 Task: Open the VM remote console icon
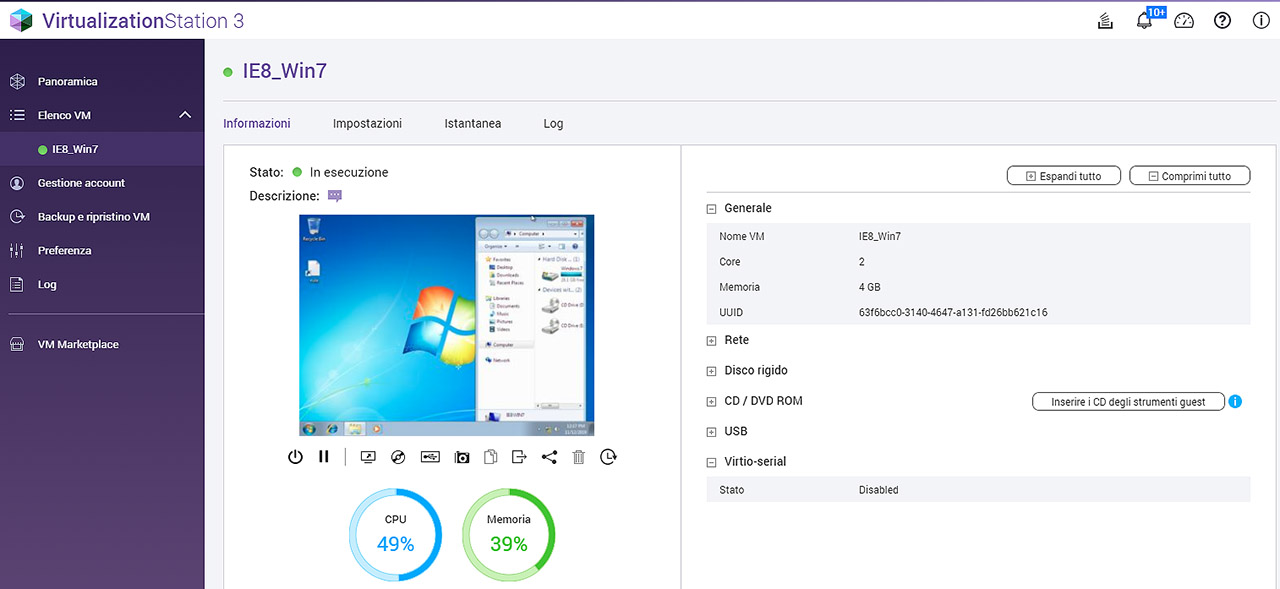(368, 457)
